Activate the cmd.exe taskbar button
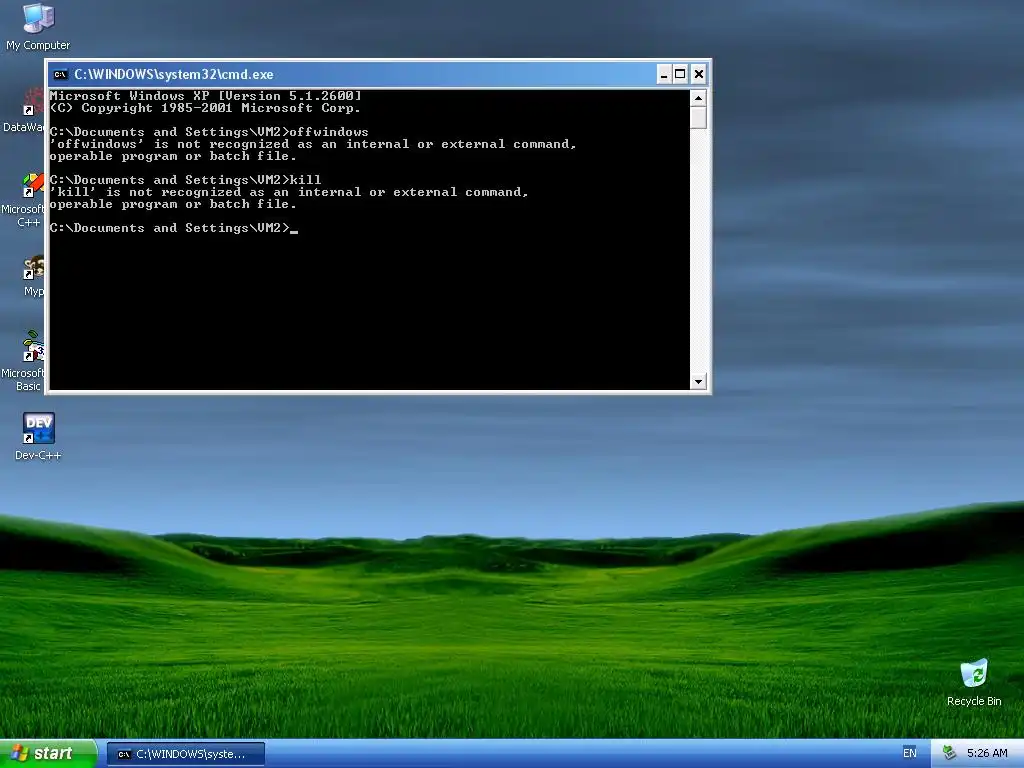This screenshot has width=1024, height=768. (x=186, y=754)
